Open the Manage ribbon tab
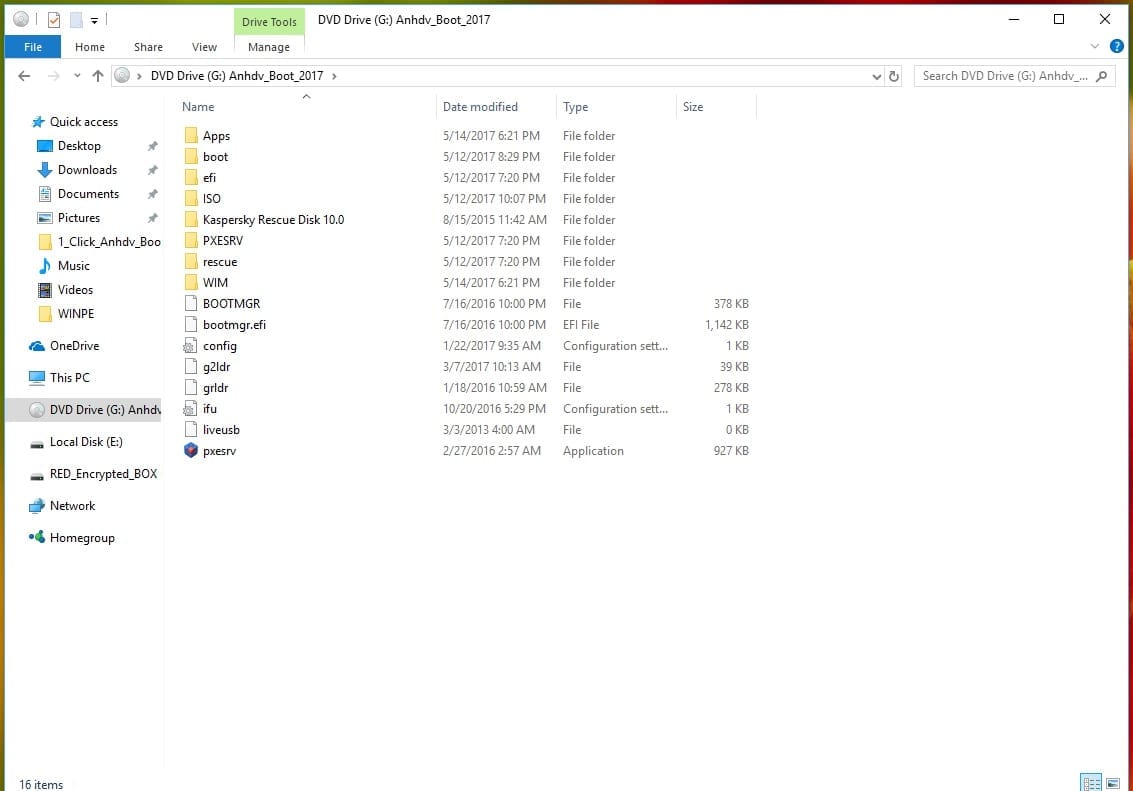This screenshot has height=791, width=1133. (x=269, y=47)
